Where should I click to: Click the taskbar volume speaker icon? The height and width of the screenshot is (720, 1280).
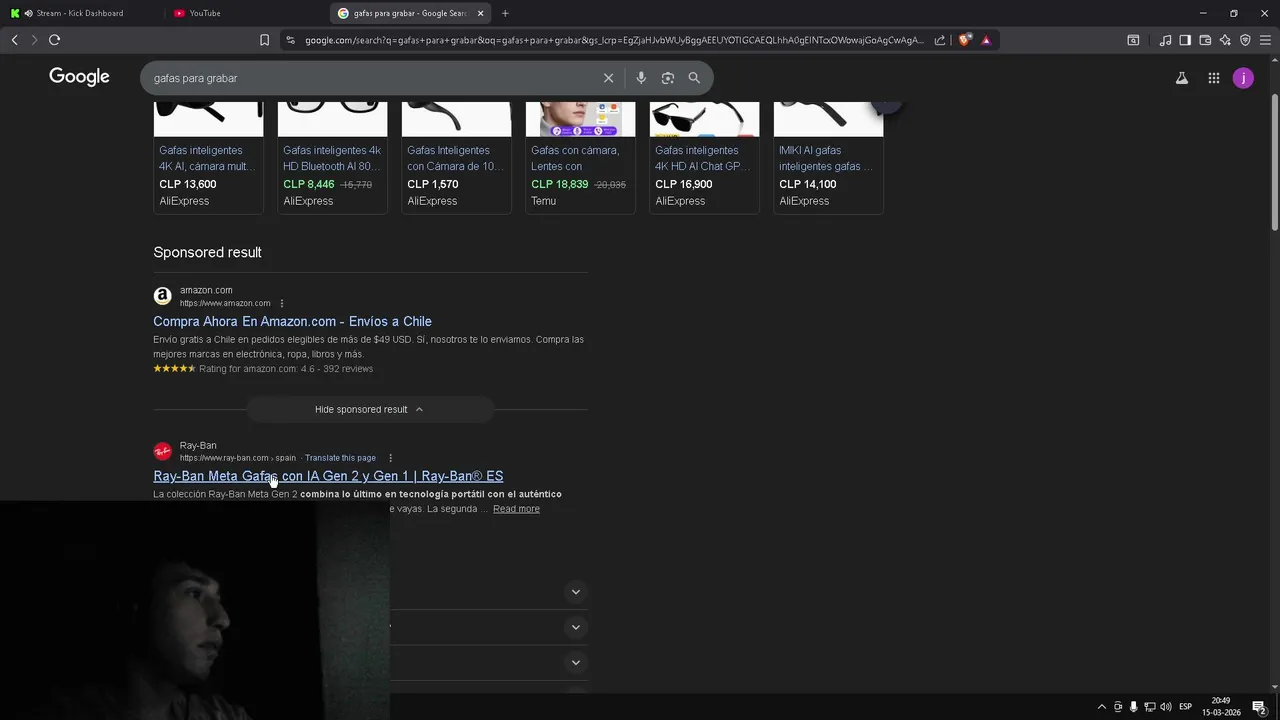coord(1166,707)
